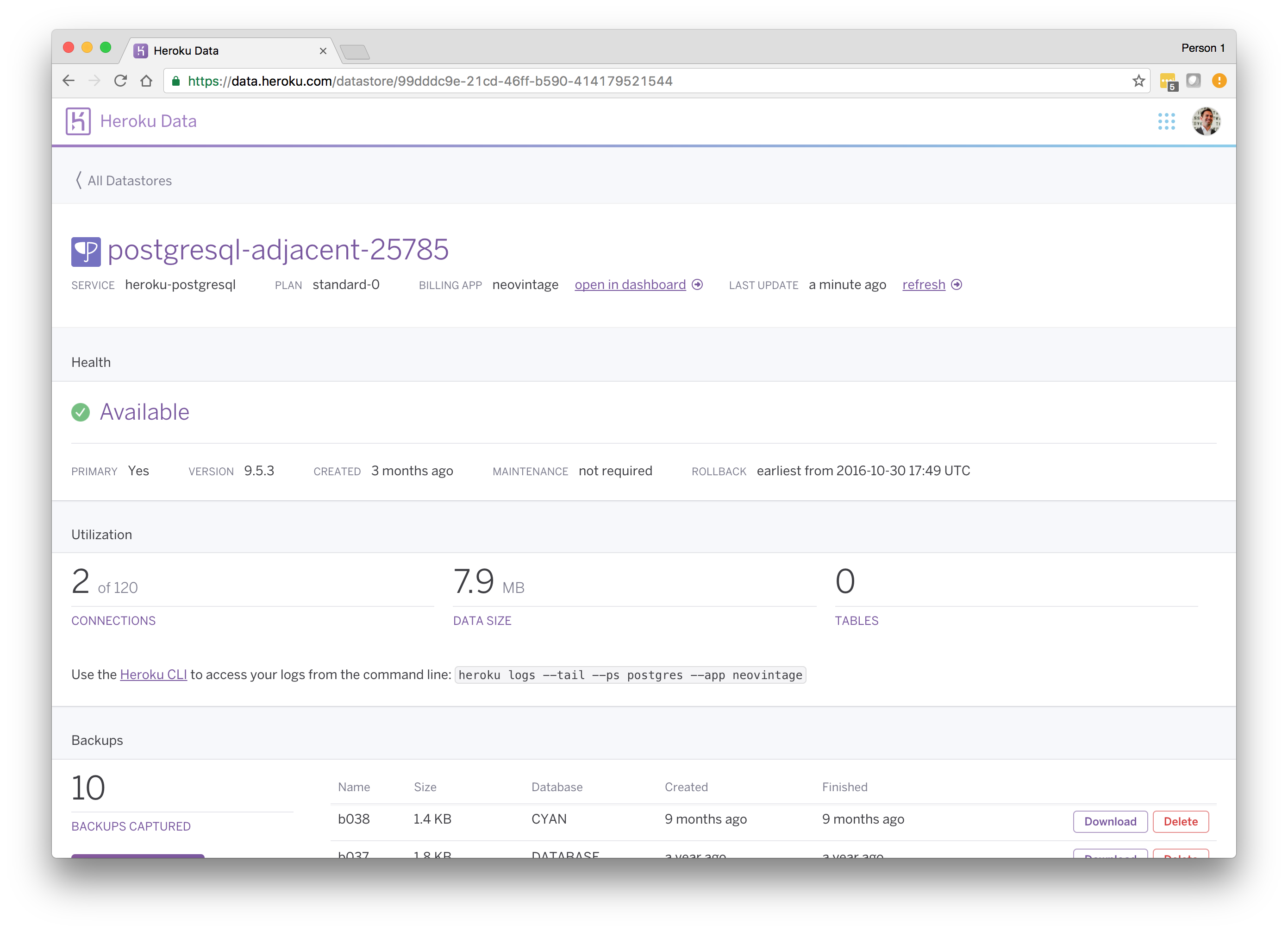Click the Delete button for b038
Viewport: 1288px width, 932px height.
[1181, 821]
